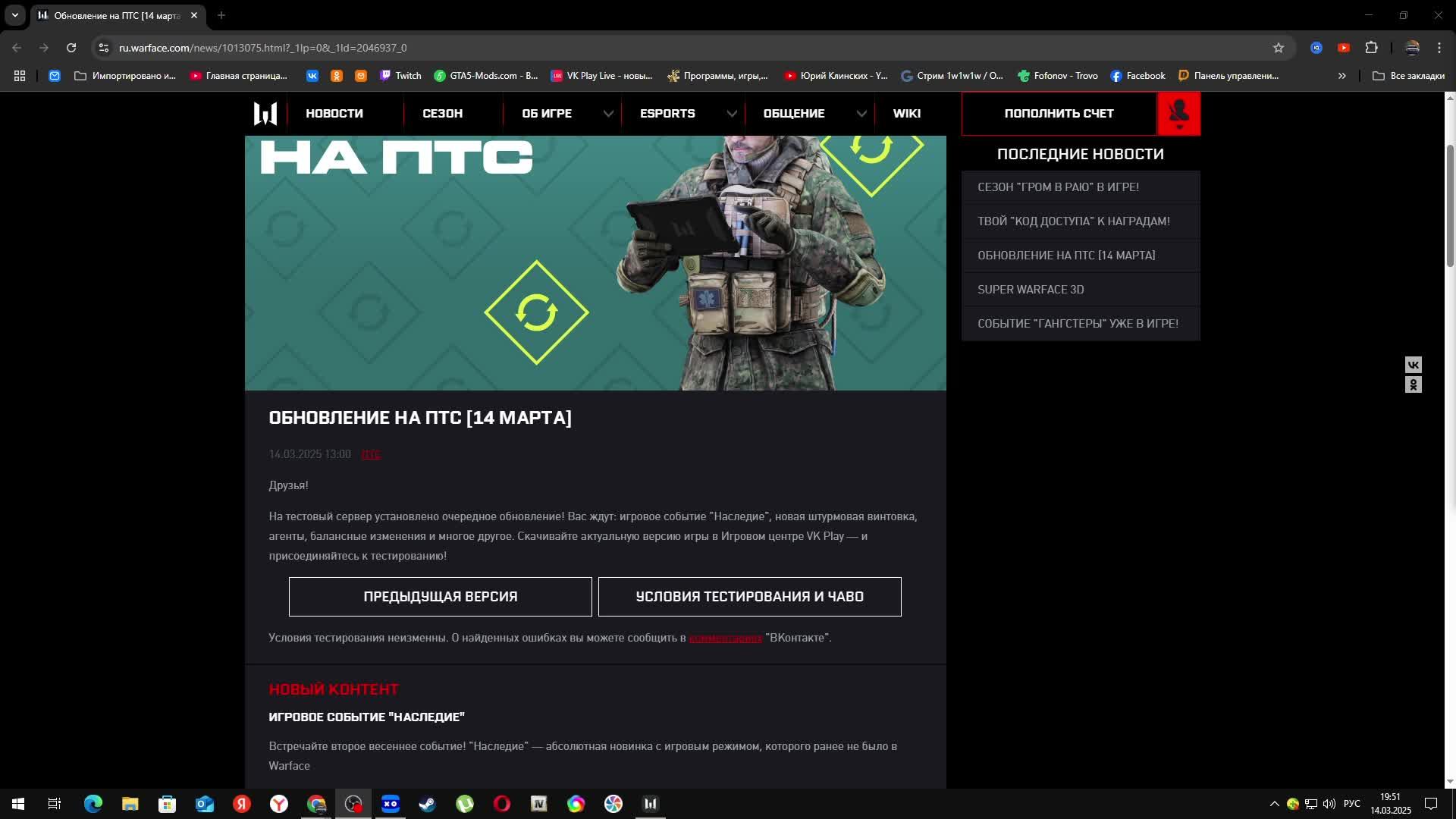Open the ПТС tag link
Image resolution: width=1456 pixels, height=819 pixels.
(371, 454)
